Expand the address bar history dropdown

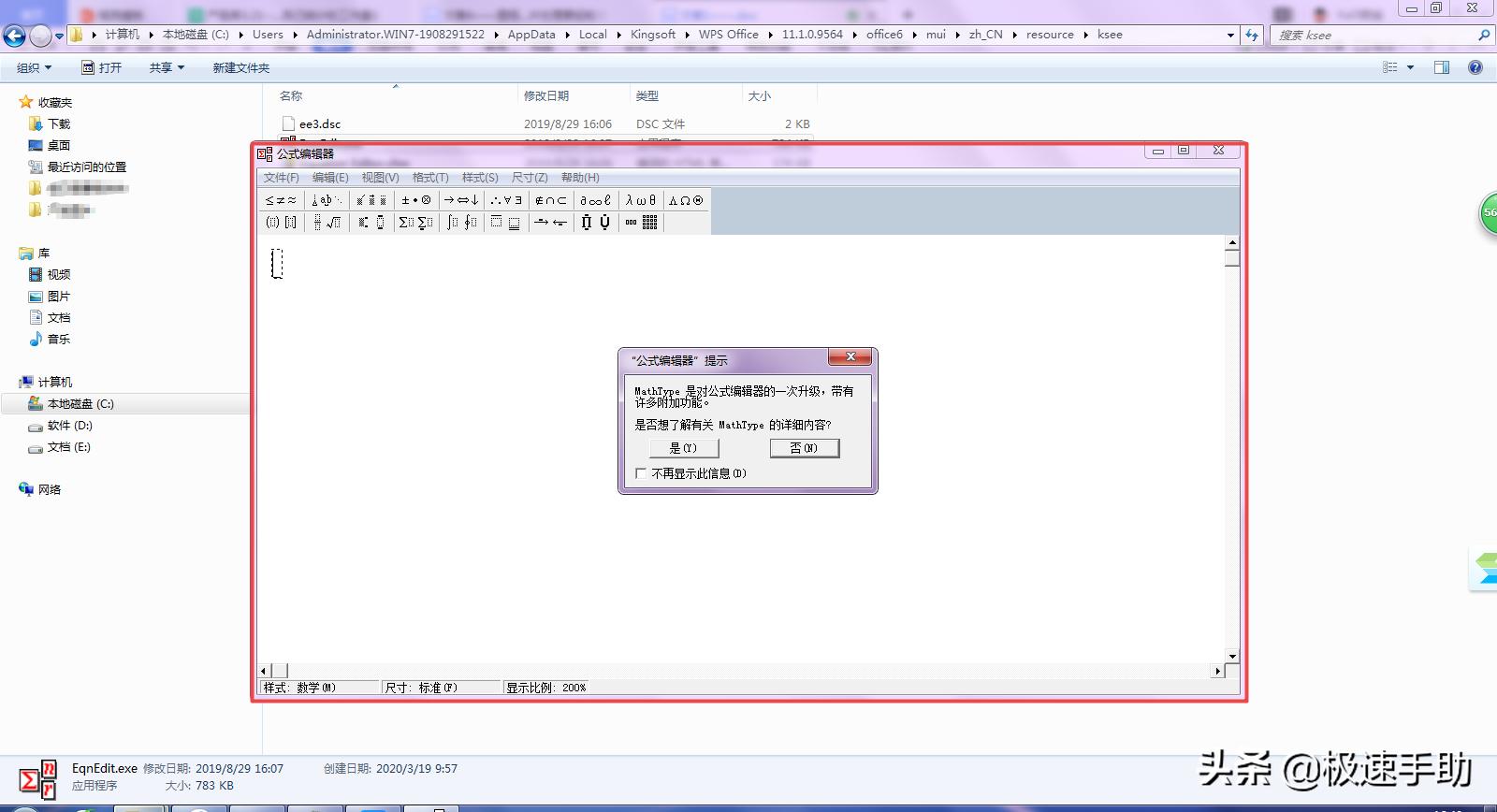point(1230,35)
